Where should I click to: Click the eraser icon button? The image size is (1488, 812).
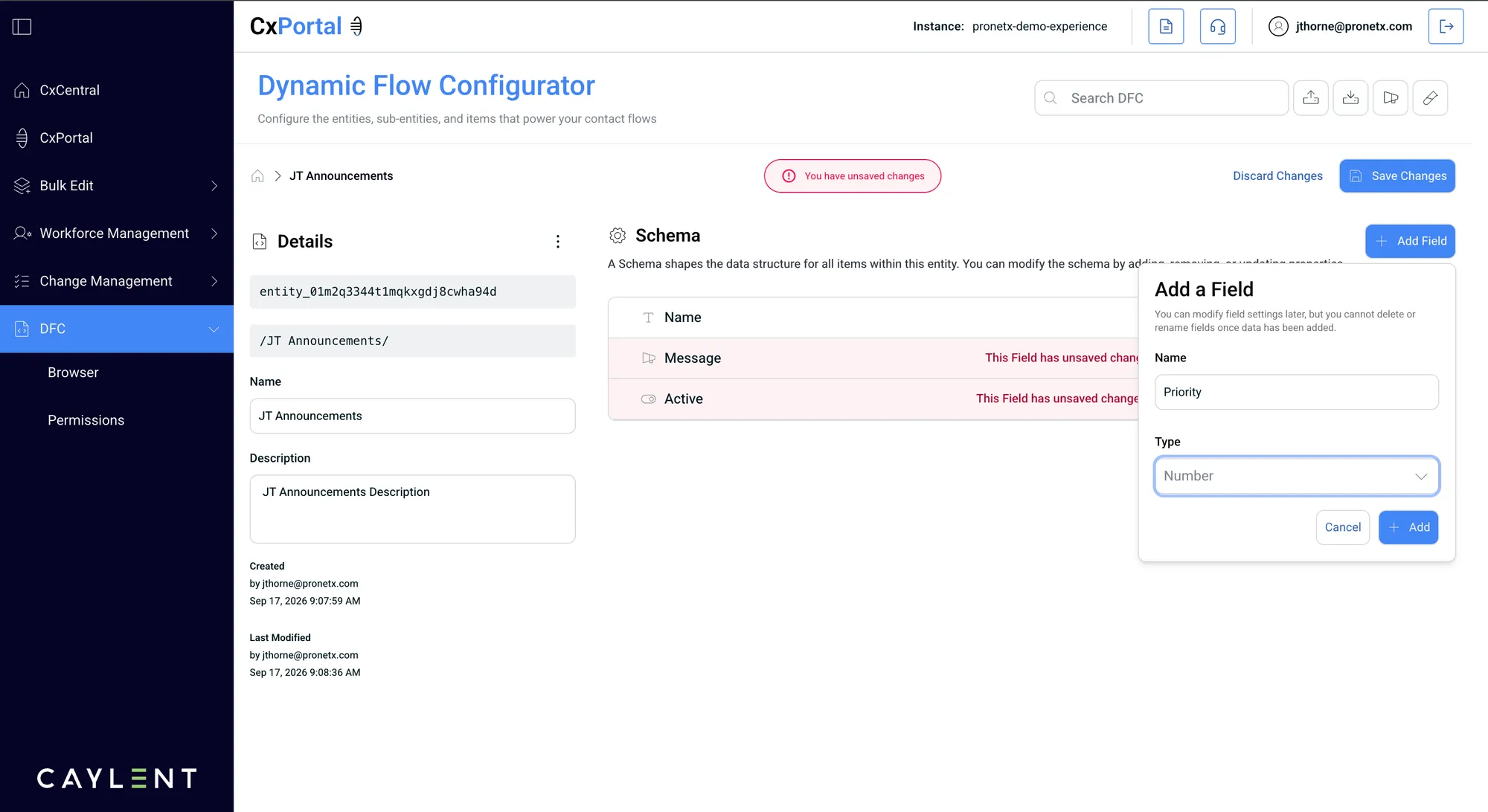tap(1430, 98)
